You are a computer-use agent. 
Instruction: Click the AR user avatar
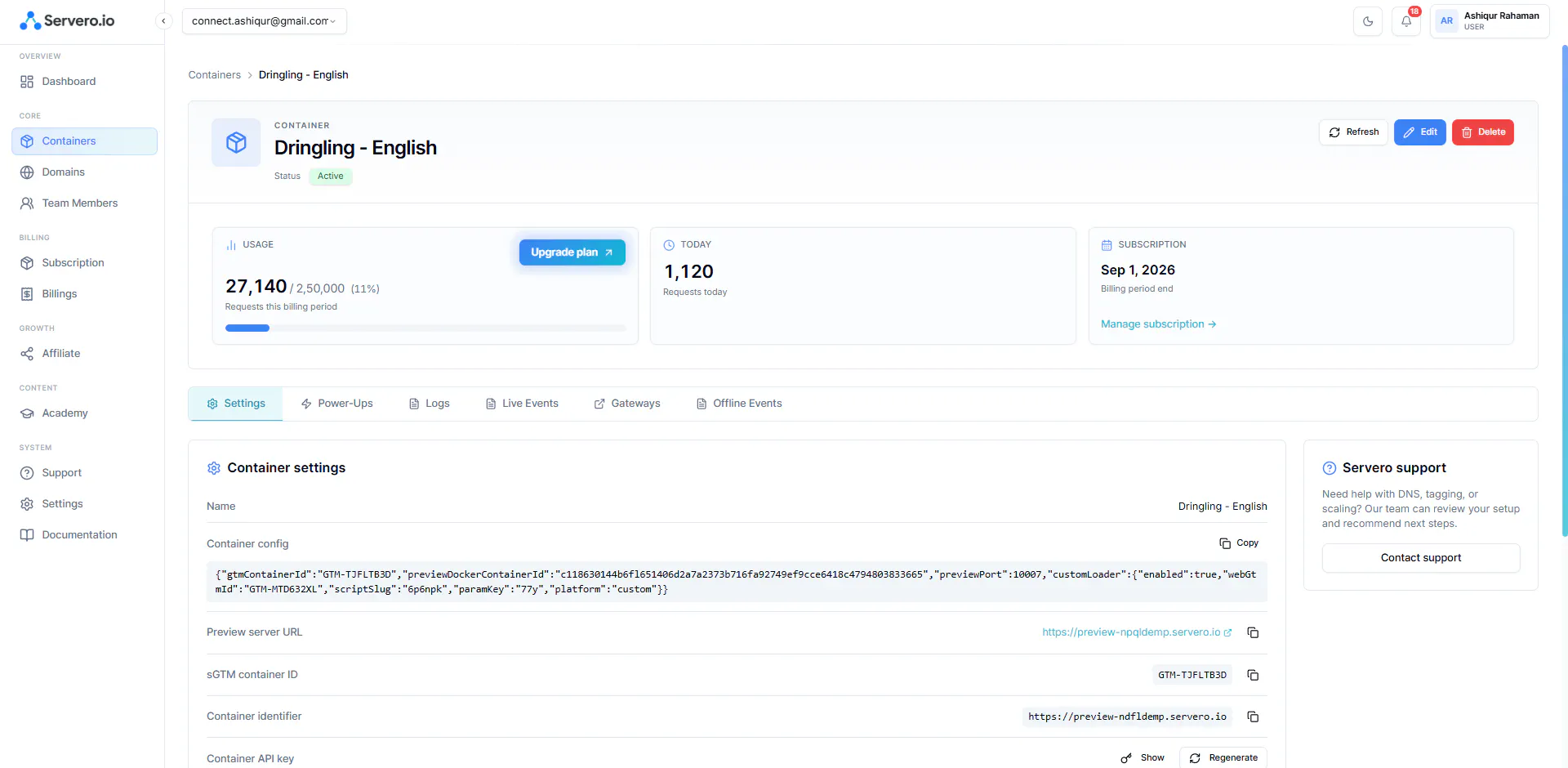tap(1447, 21)
